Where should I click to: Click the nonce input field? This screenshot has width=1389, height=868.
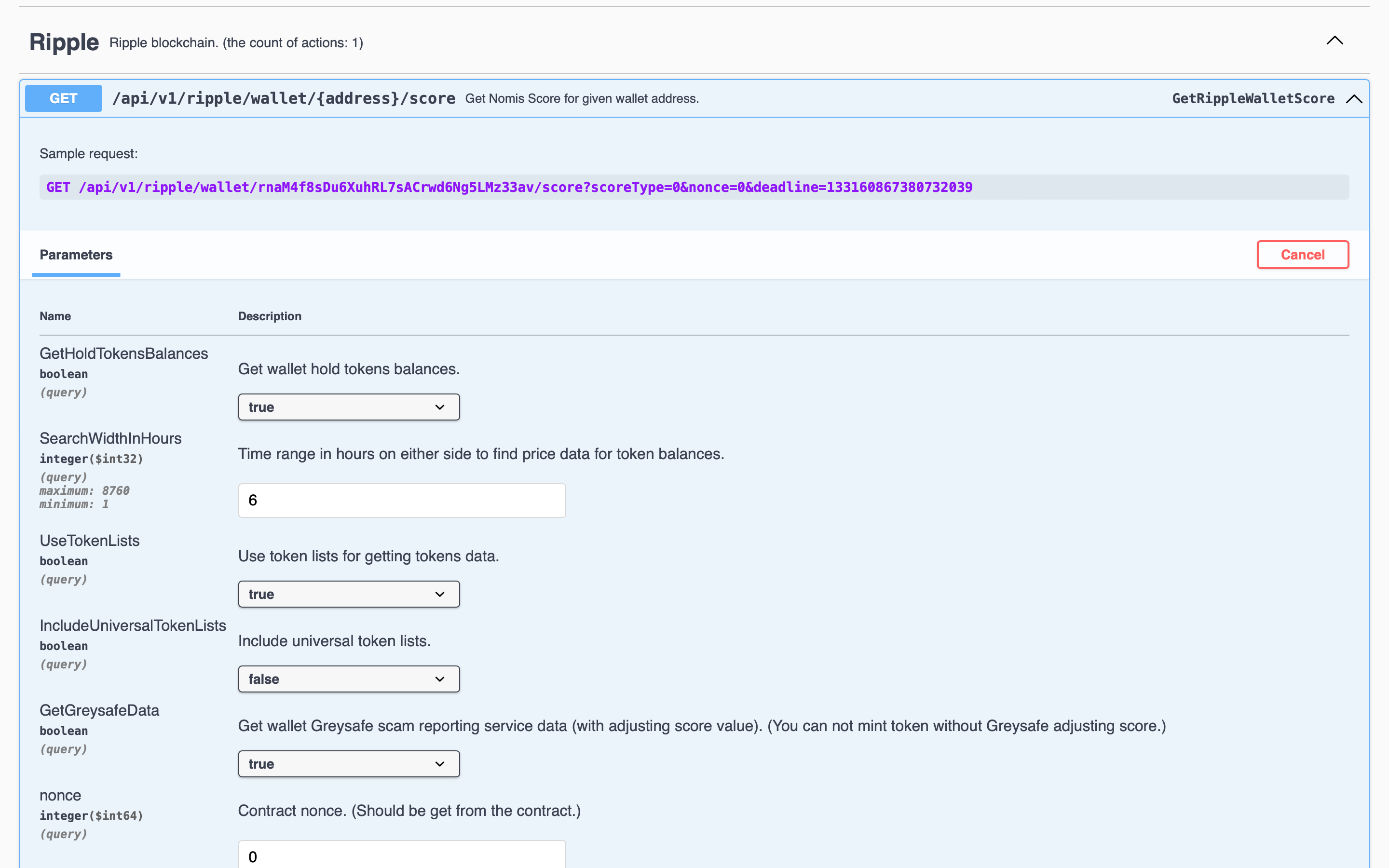[x=402, y=855]
